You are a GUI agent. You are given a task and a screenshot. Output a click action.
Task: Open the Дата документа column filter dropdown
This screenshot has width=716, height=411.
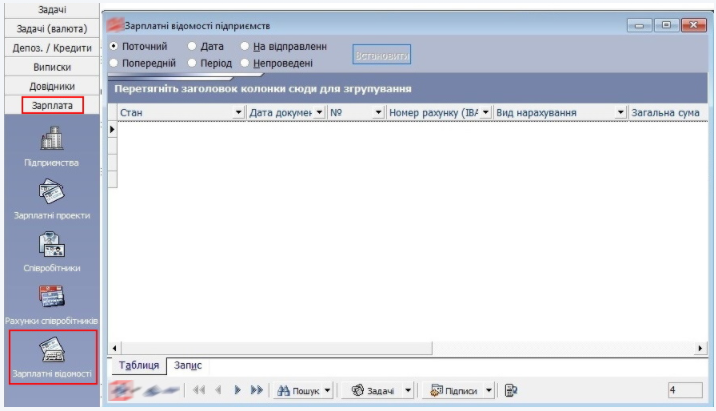[319, 112]
